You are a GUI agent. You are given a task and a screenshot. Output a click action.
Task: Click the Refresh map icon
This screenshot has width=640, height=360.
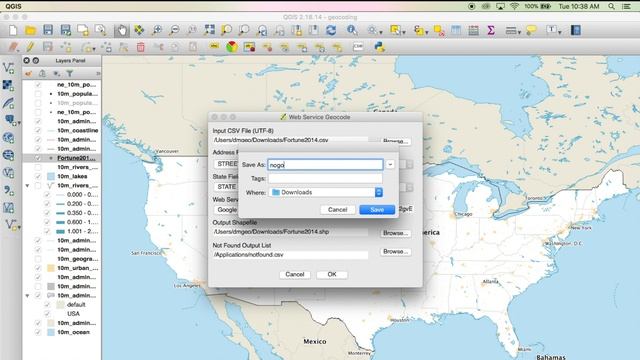(331, 30)
